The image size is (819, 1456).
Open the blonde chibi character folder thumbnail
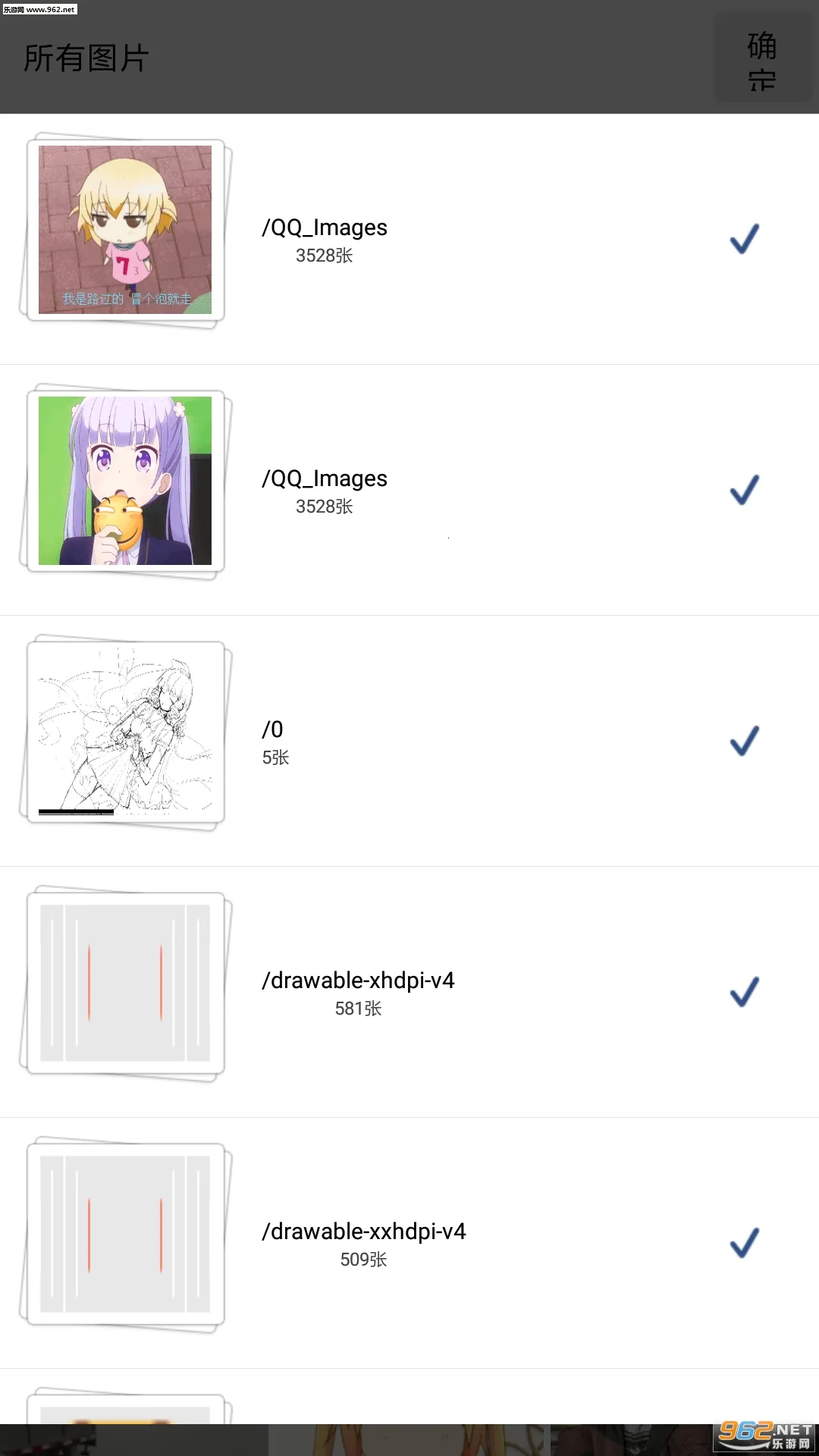[x=125, y=230]
